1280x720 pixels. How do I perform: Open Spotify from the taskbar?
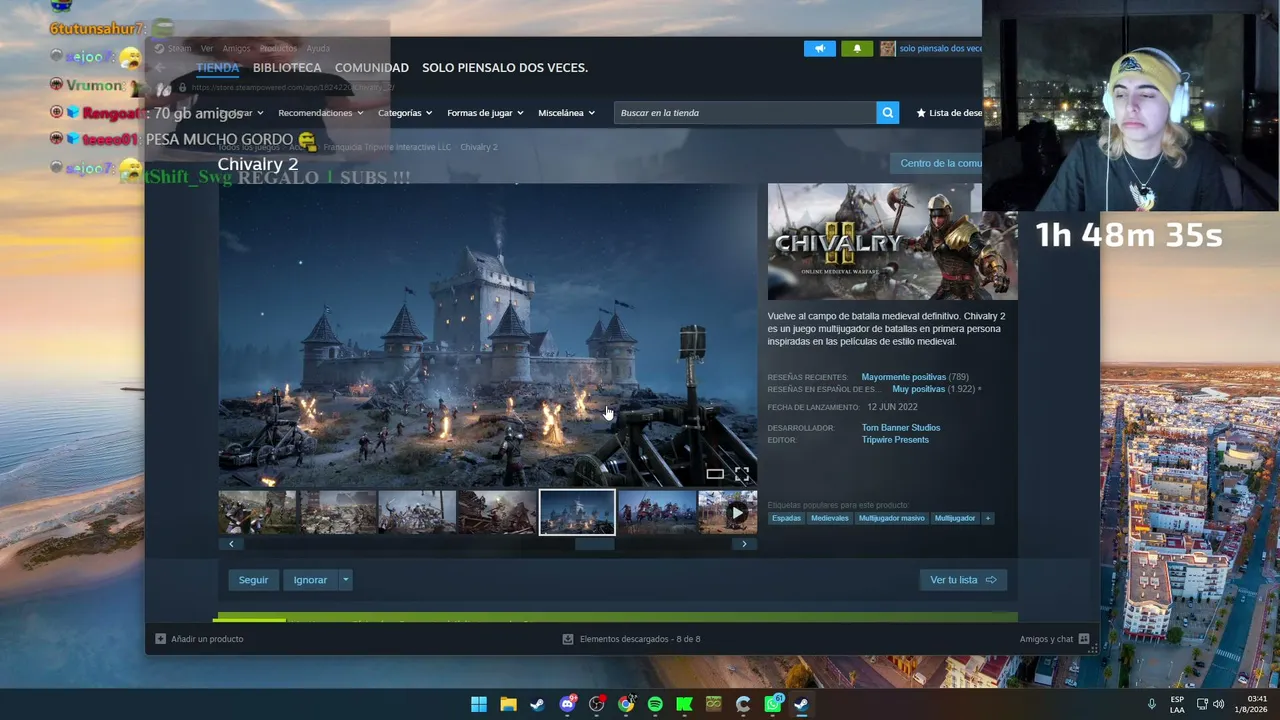[655, 704]
